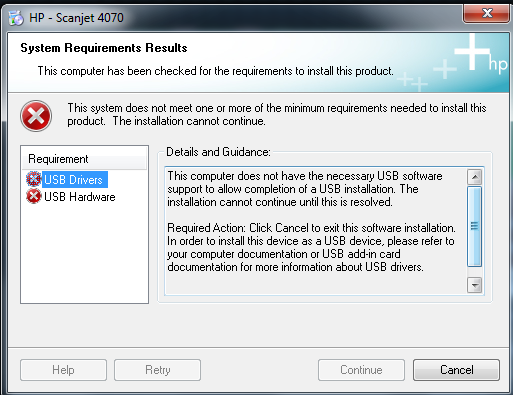This screenshot has height=395, width=513.
Task: Click the Retry button
Action: (157, 370)
